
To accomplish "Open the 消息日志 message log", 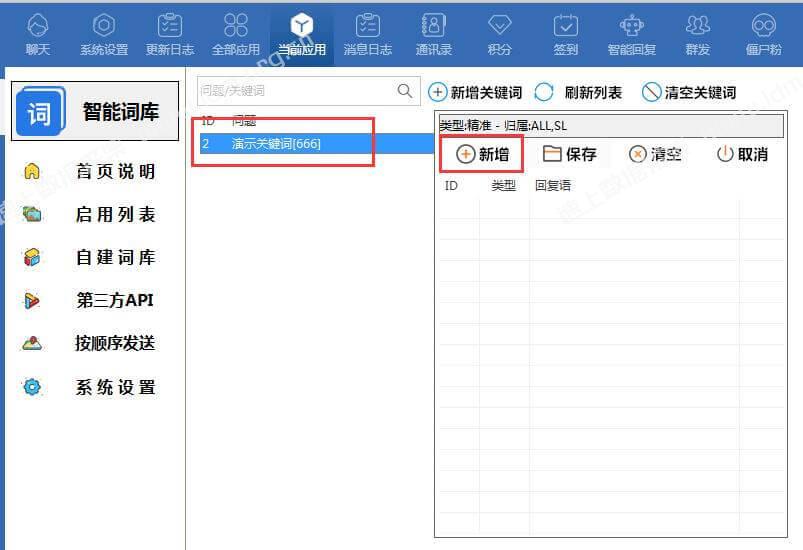I will click(368, 34).
